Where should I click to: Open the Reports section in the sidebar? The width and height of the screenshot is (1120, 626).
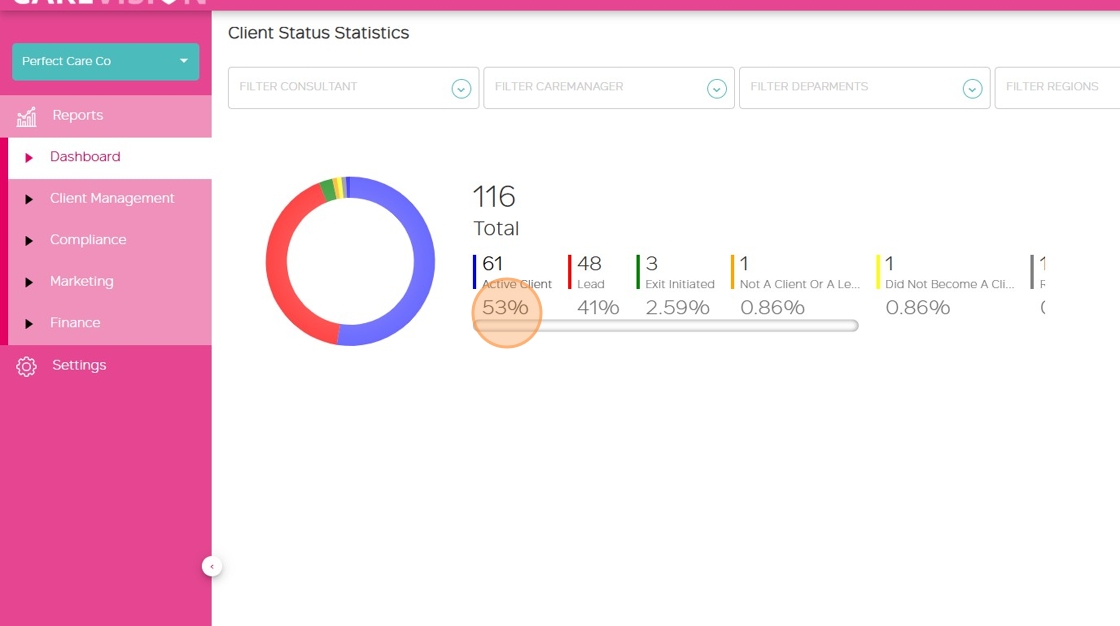(106, 116)
